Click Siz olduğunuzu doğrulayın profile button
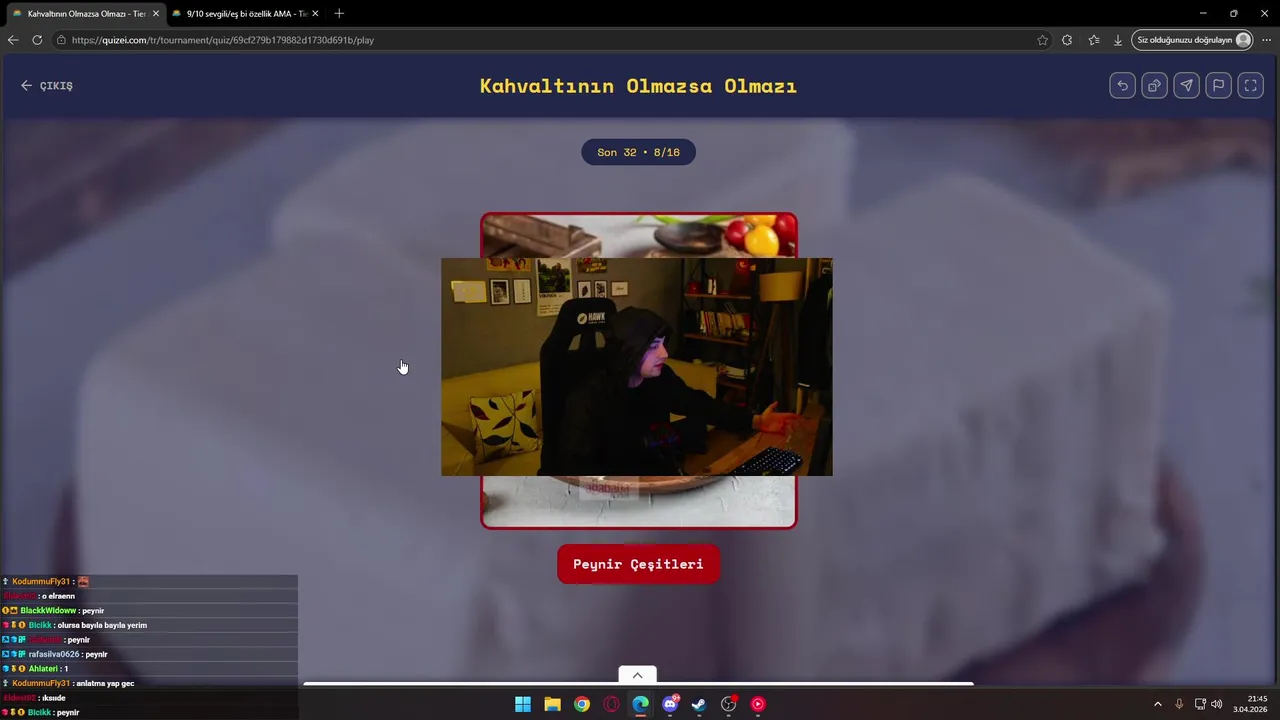The image size is (1280, 720). [x=1193, y=40]
